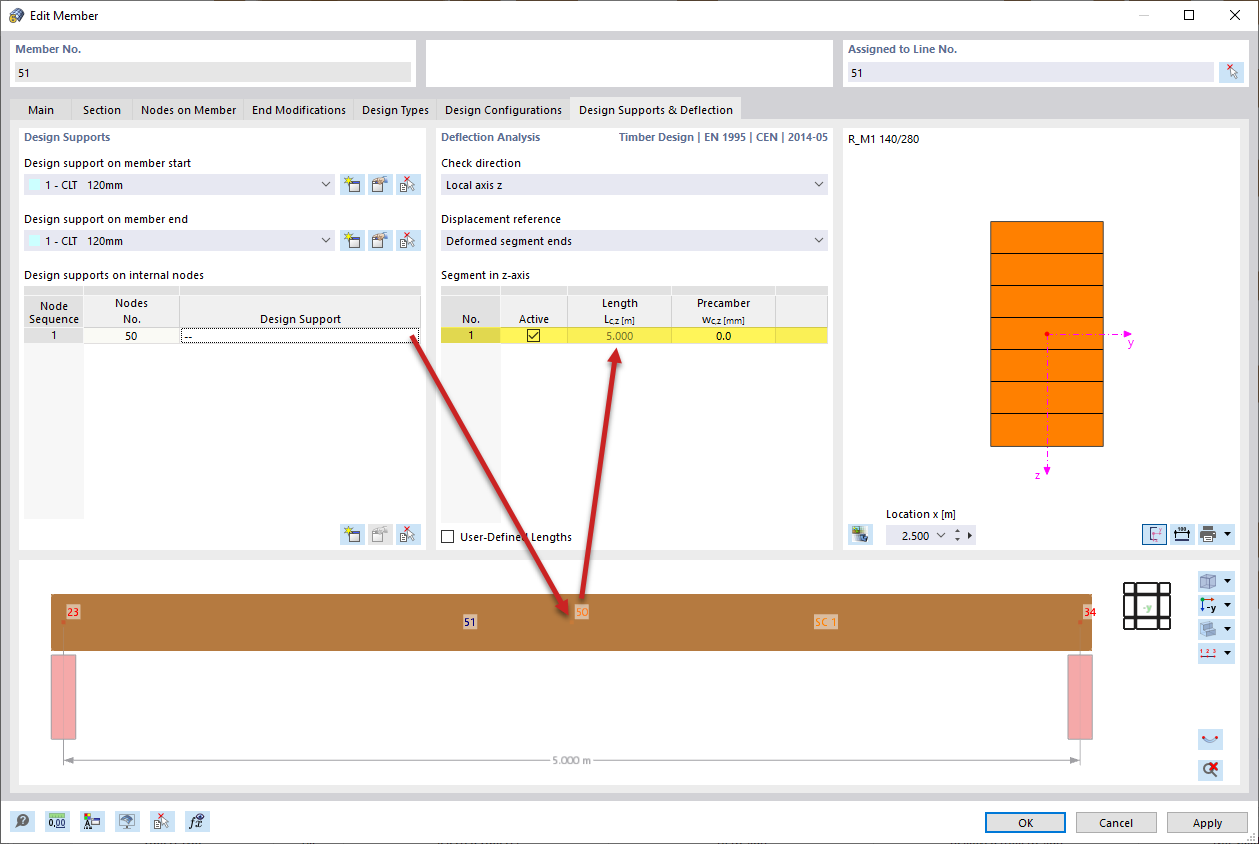
Task: Enable User-Defined Lengths checkbox
Action: [448, 537]
